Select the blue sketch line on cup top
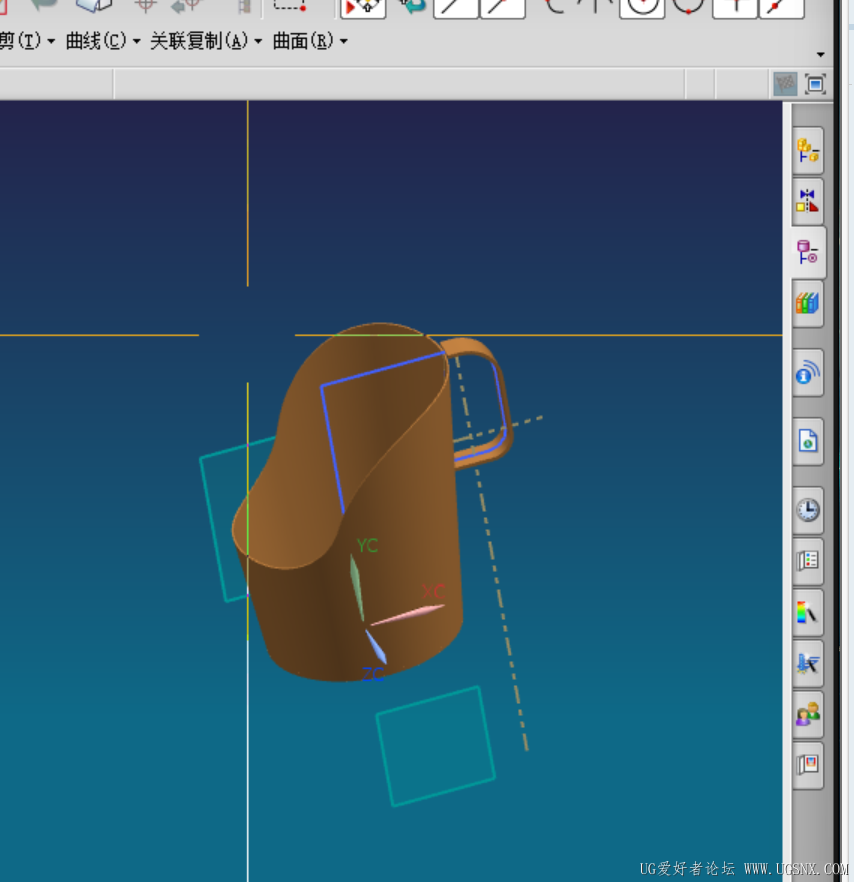 coord(383,370)
